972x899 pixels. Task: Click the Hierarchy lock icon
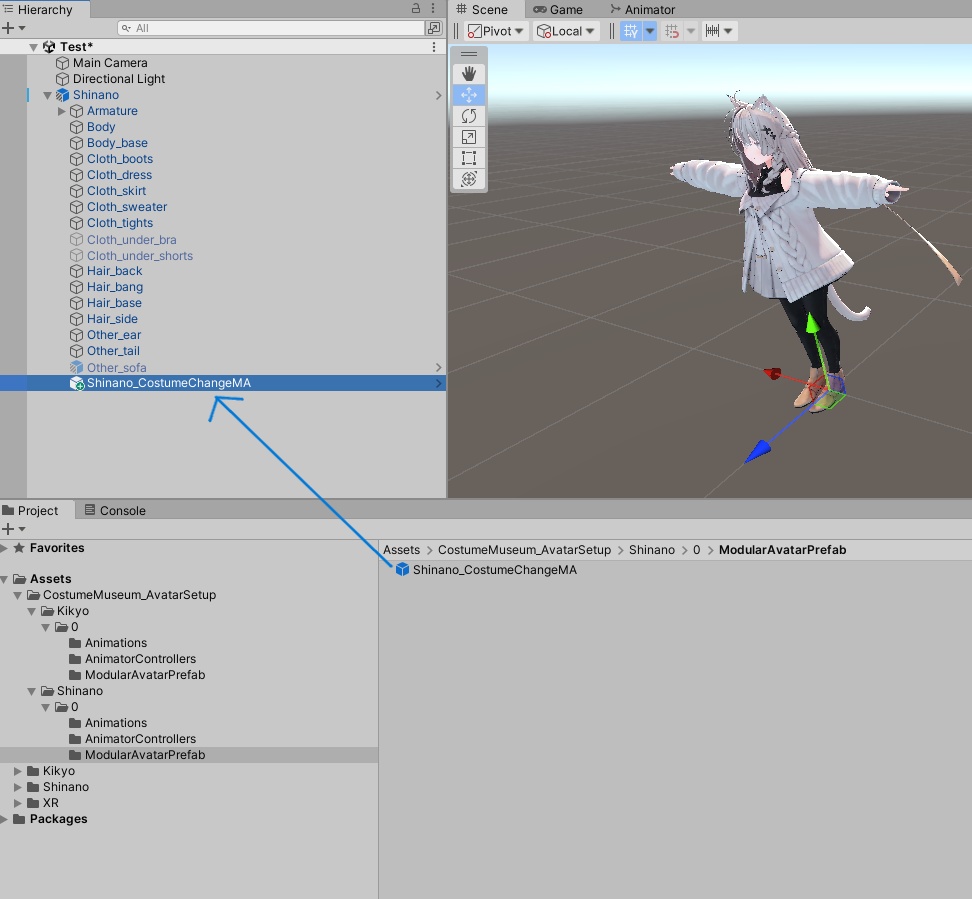coord(416,9)
